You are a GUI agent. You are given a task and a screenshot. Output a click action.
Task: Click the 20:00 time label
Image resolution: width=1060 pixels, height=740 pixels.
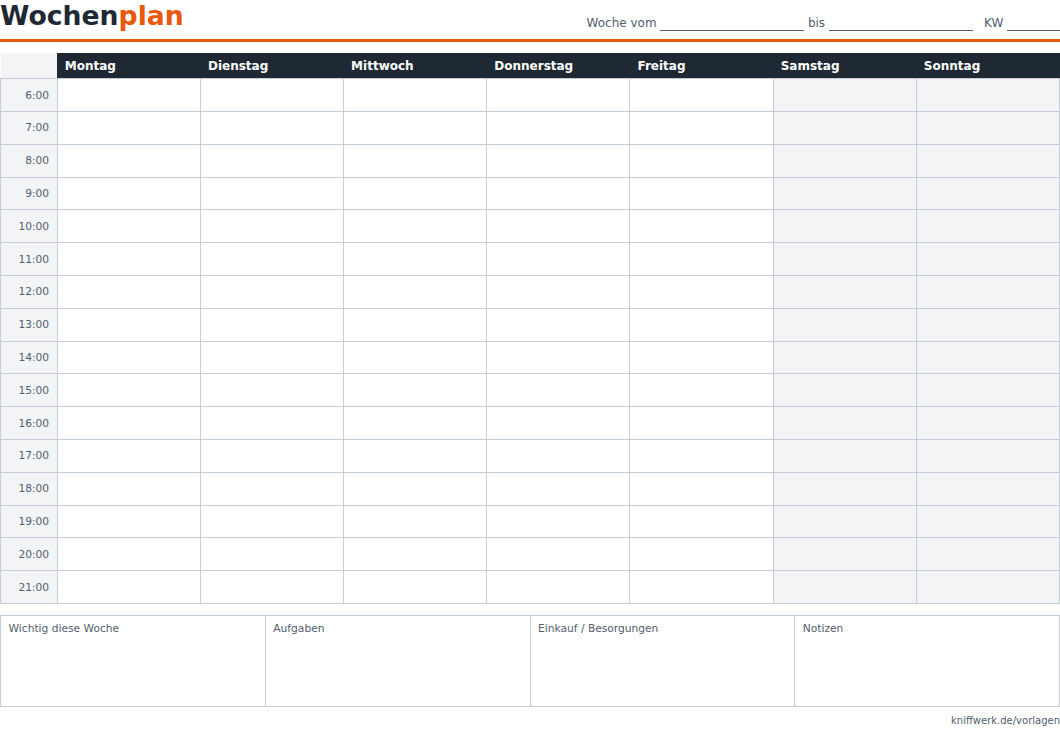click(34, 554)
